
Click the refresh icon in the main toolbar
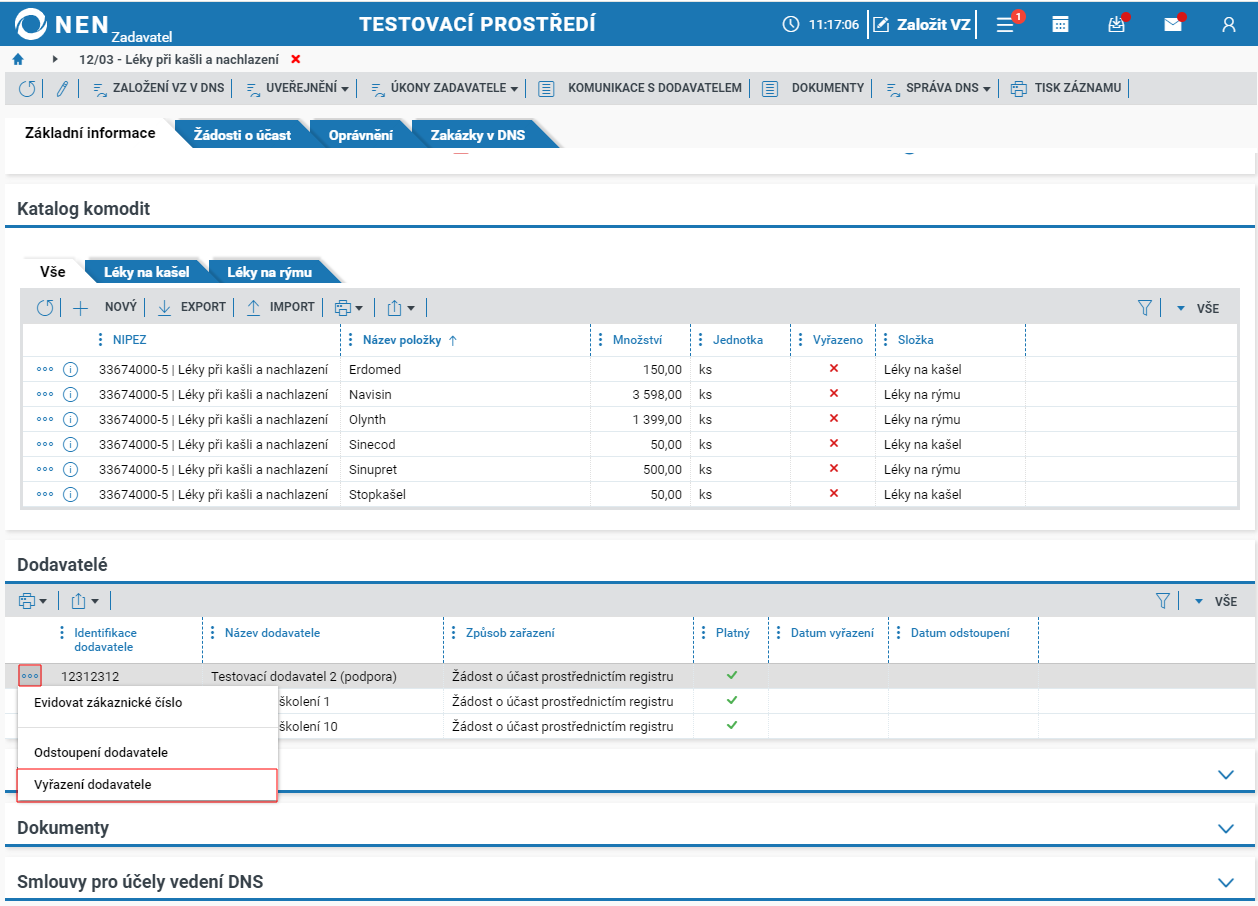tap(27, 88)
